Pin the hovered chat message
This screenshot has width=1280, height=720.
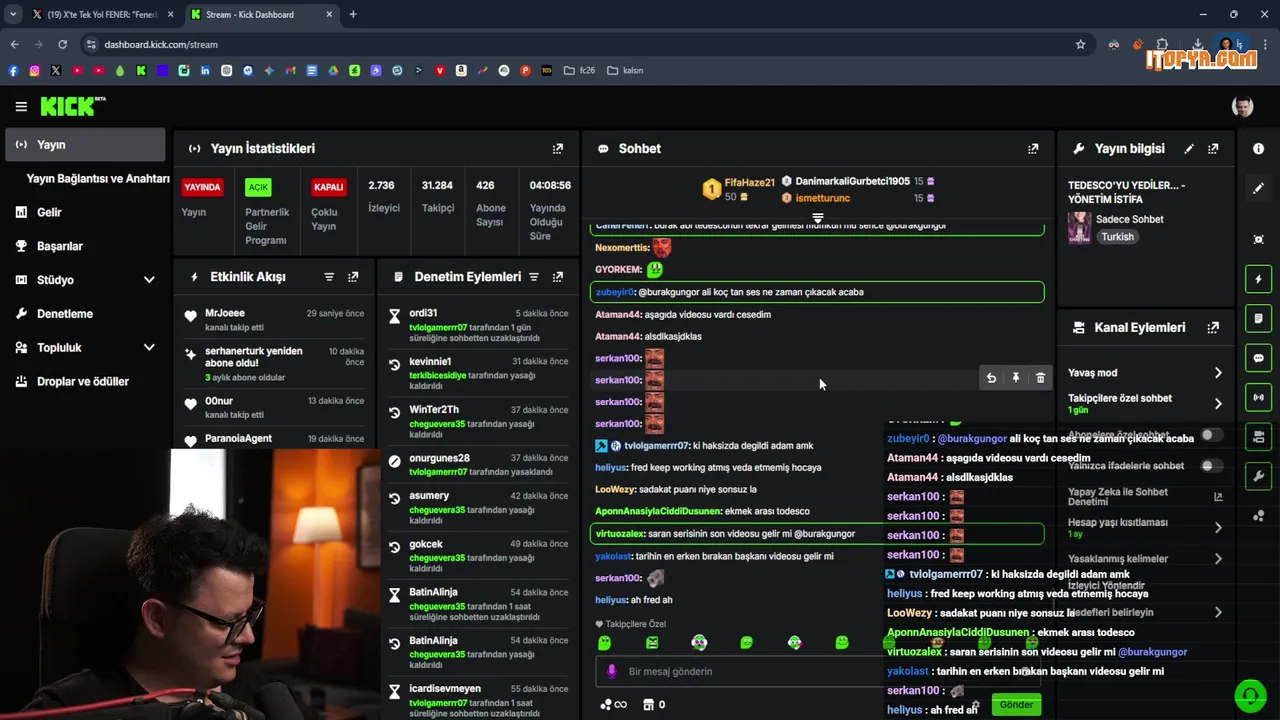[x=1016, y=378]
